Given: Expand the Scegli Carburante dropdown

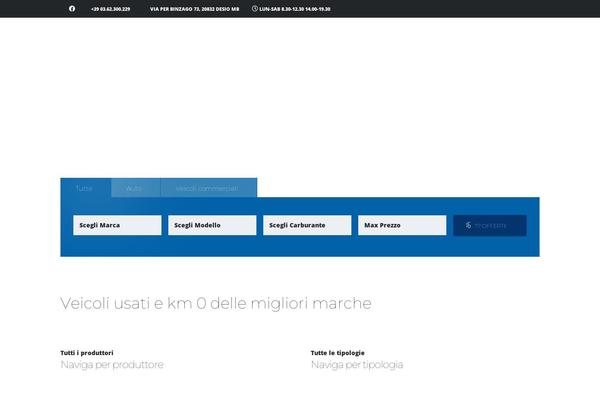Looking at the screenshot, I should [307, 225].
